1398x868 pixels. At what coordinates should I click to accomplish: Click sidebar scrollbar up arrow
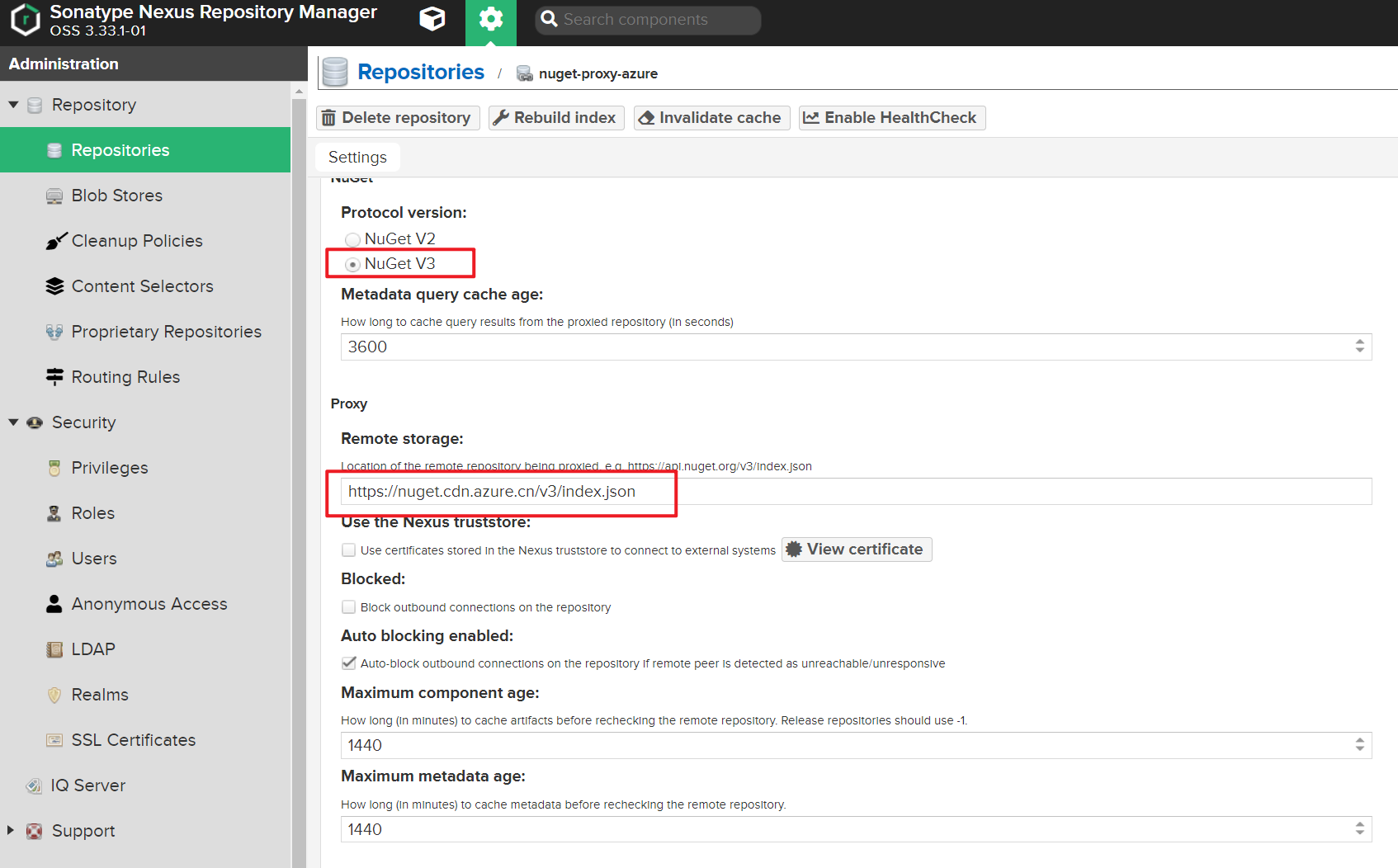point(299,90)
